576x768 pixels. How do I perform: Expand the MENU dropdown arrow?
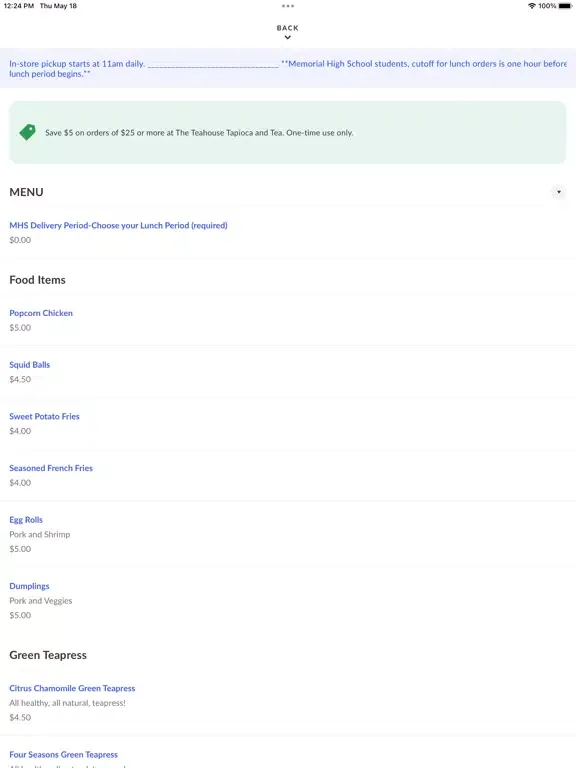(x=558, y=192)
